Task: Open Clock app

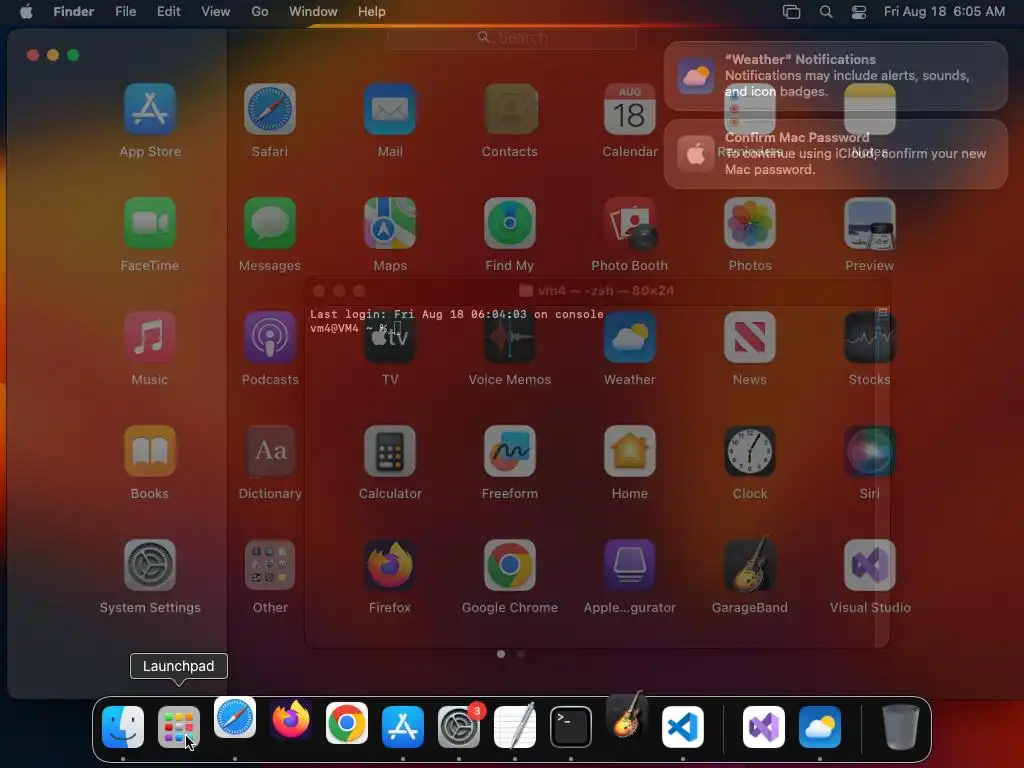Action: pyautogui.click(x=750, y=451)
